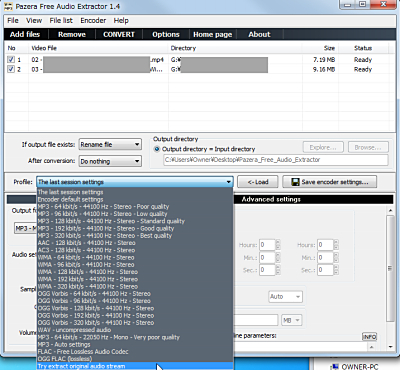The height and width of the screenshot is (370, 400).
Task: Uncheck the checkbox for file 1
Action: coord(11,60)
